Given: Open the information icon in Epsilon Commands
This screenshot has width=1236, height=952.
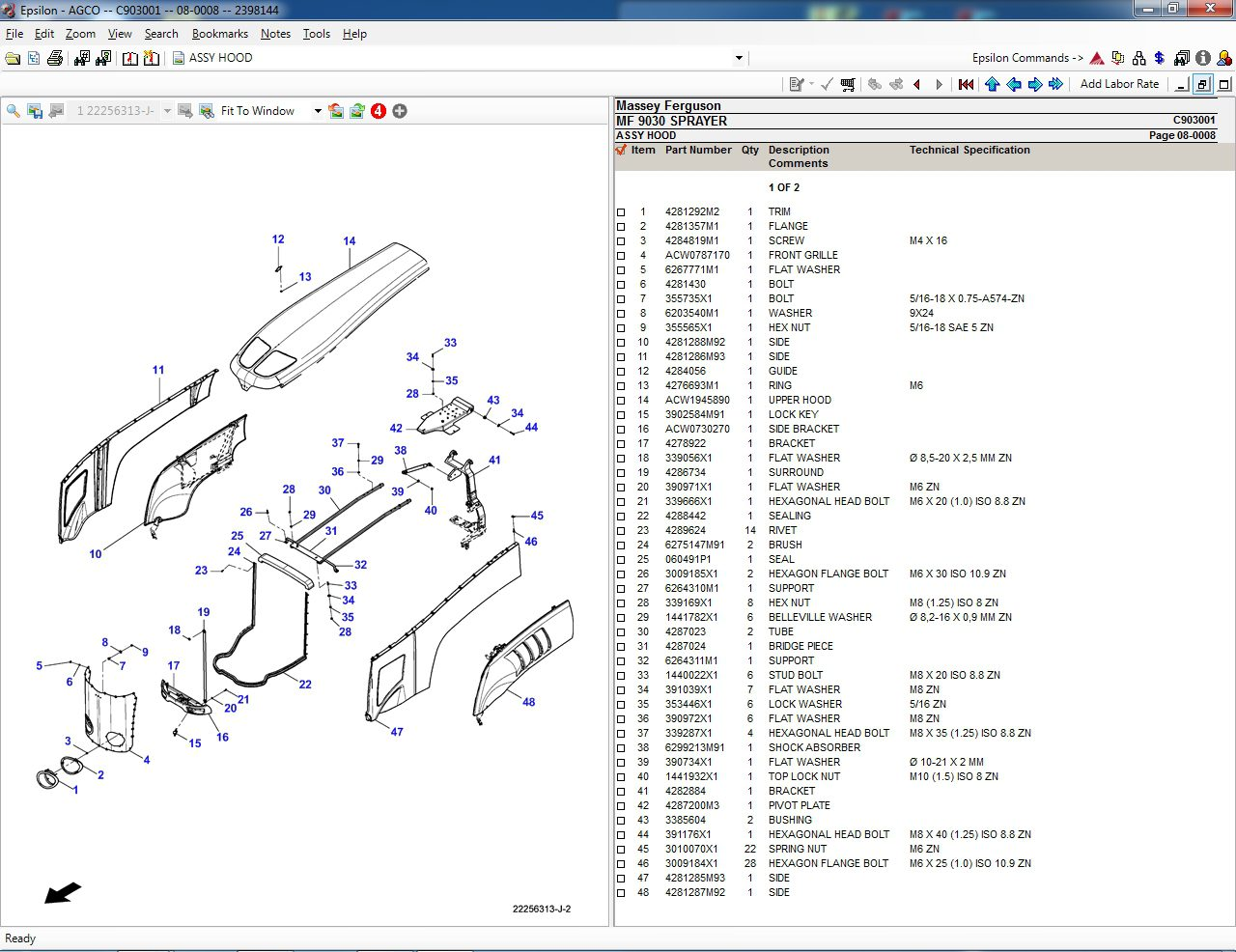Looking at the screenshot, I should coord(1203,58).
